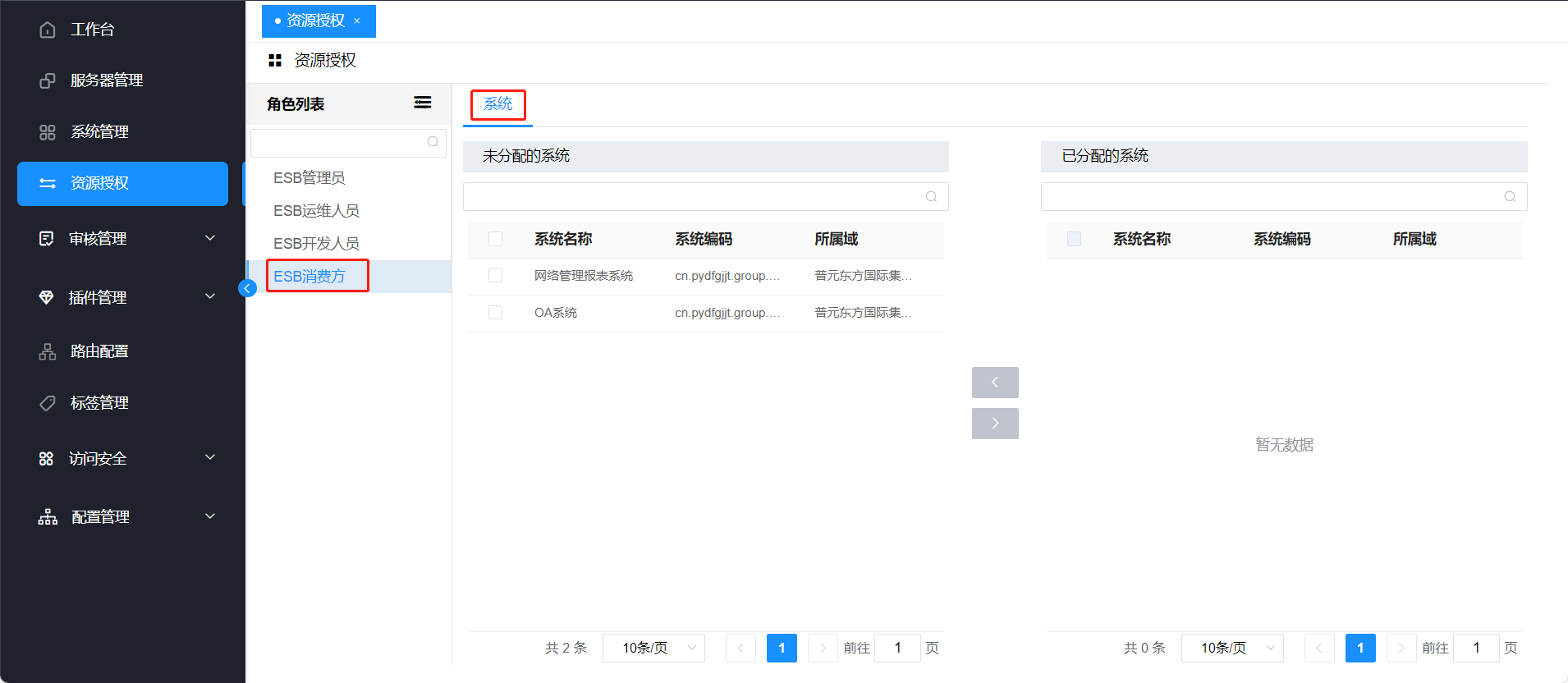Screen dimensions: 1568x683
Task: Click 系统编码 header in unassigned table
Action: (x=704, y=239)
